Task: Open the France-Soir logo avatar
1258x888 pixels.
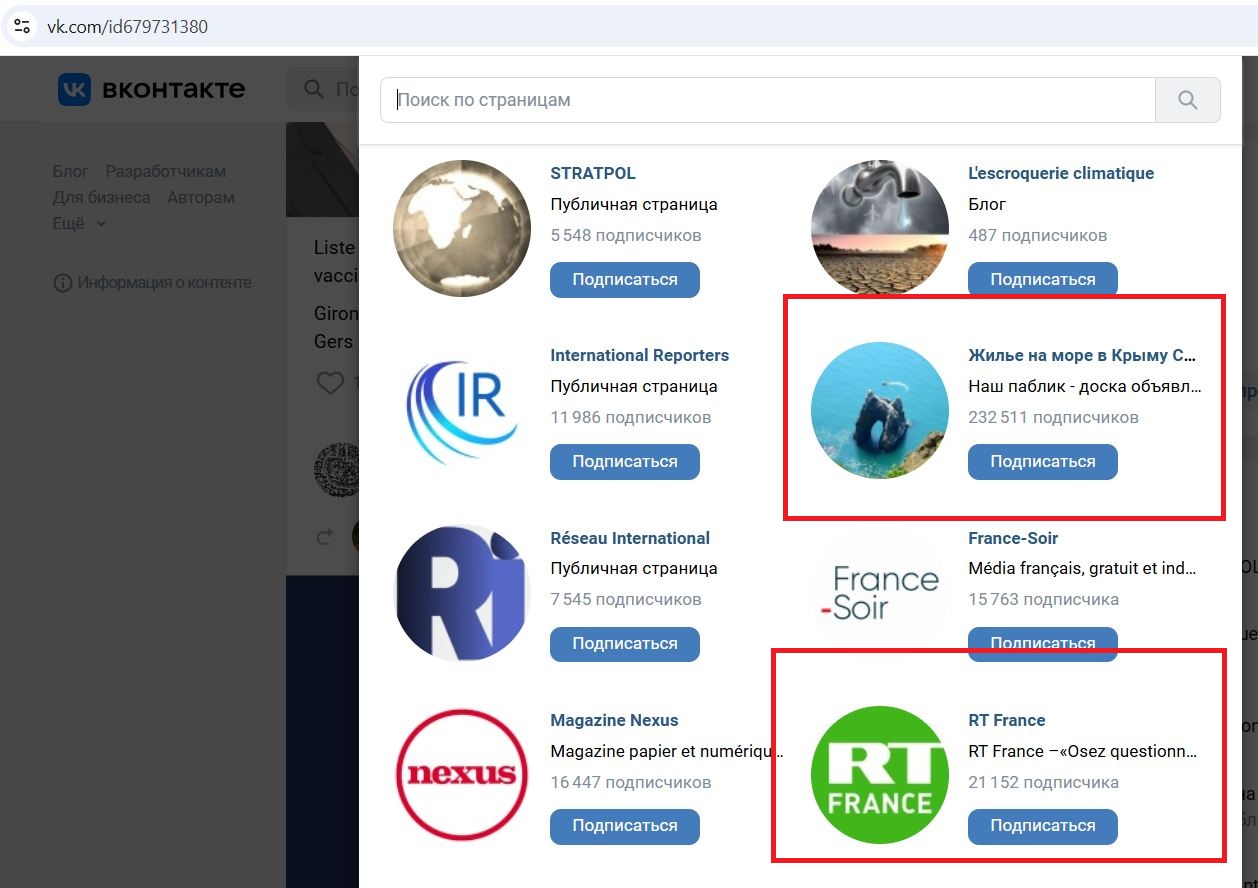Action: (x=880, y=593)
